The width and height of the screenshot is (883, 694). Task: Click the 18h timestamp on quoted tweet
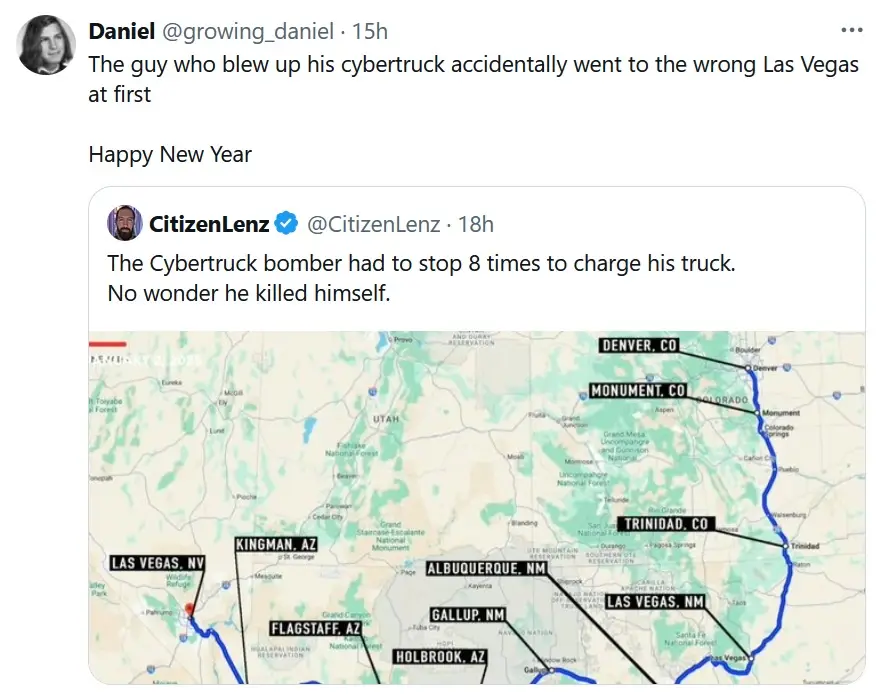476,224
